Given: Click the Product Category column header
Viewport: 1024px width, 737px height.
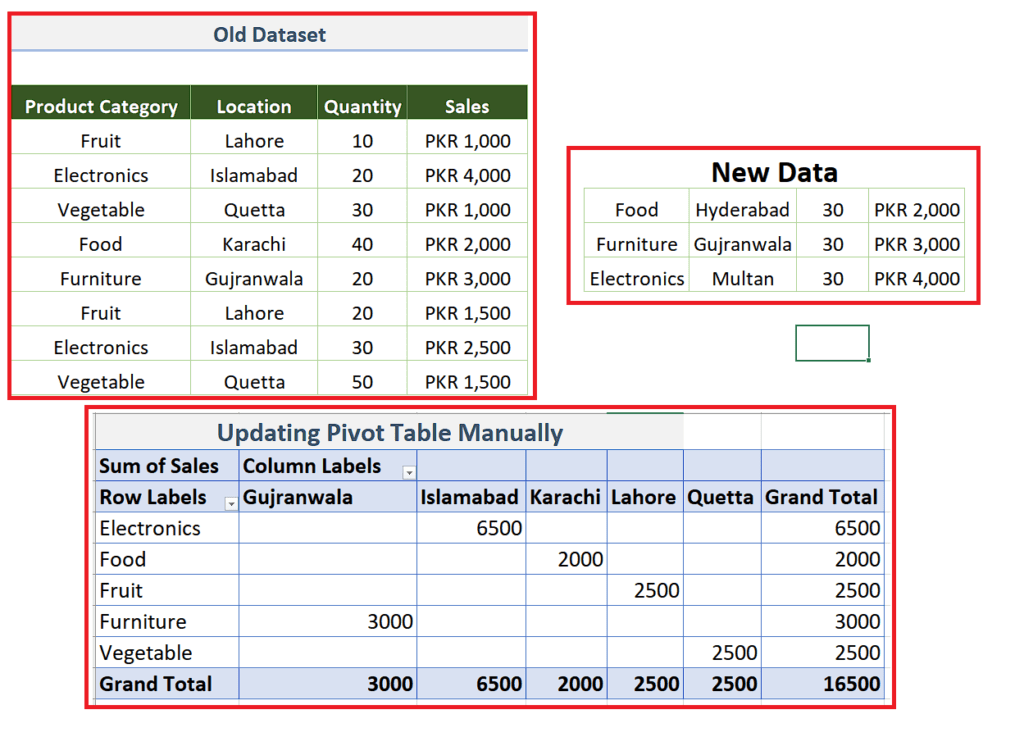Looking at the screenshot, I should (x=100, y=105).
